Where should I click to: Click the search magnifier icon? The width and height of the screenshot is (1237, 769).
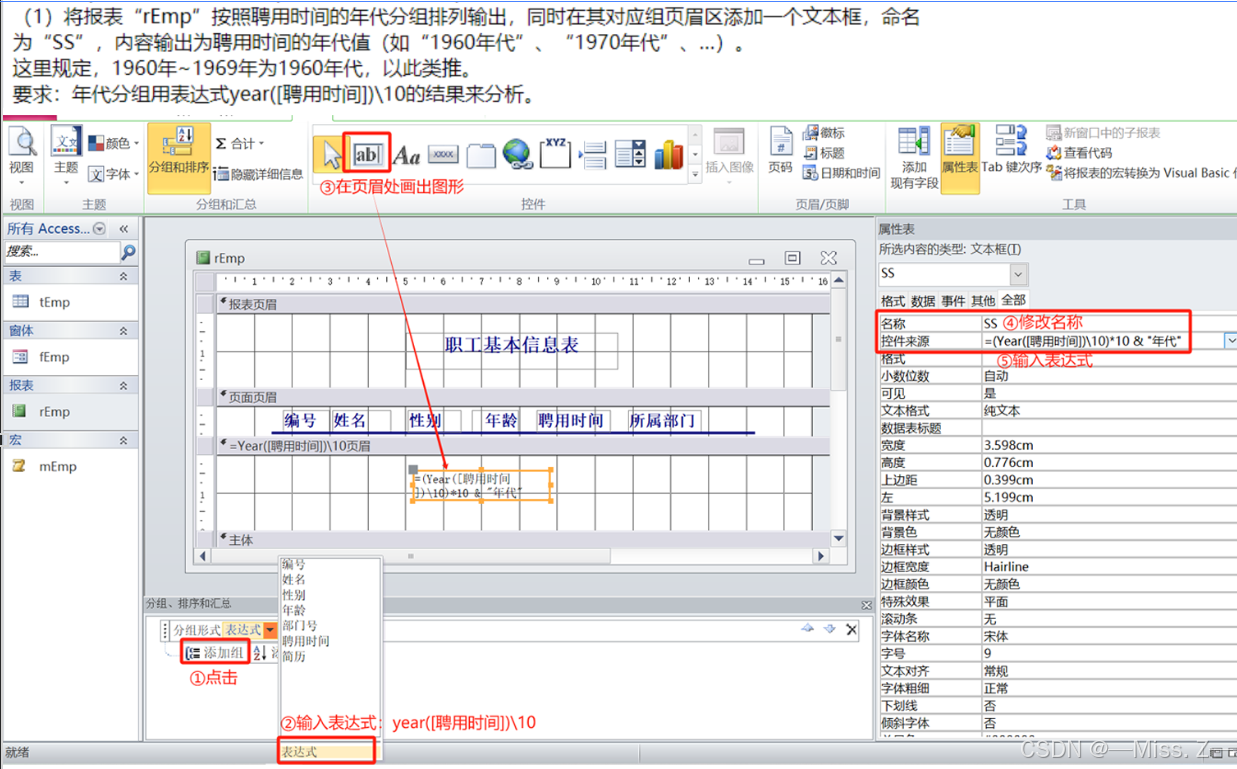[128, 252]
